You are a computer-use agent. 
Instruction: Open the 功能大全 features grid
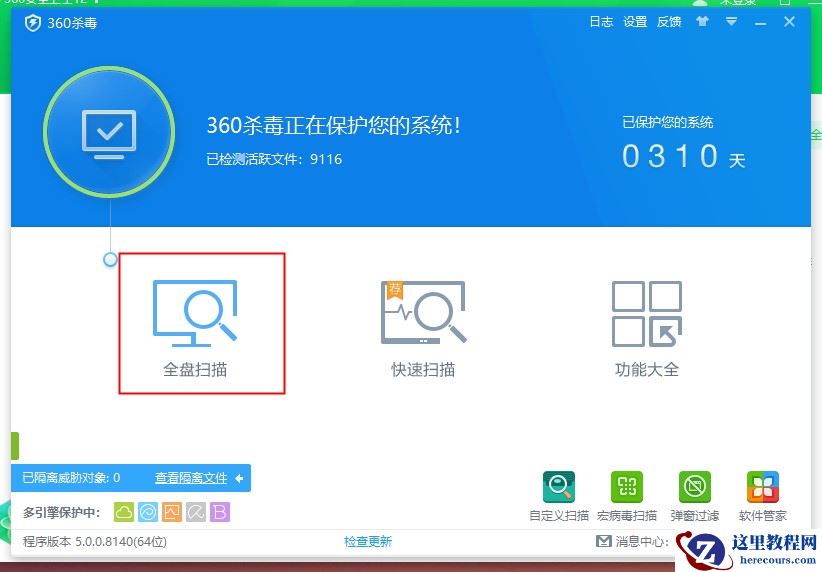(647, 328)
